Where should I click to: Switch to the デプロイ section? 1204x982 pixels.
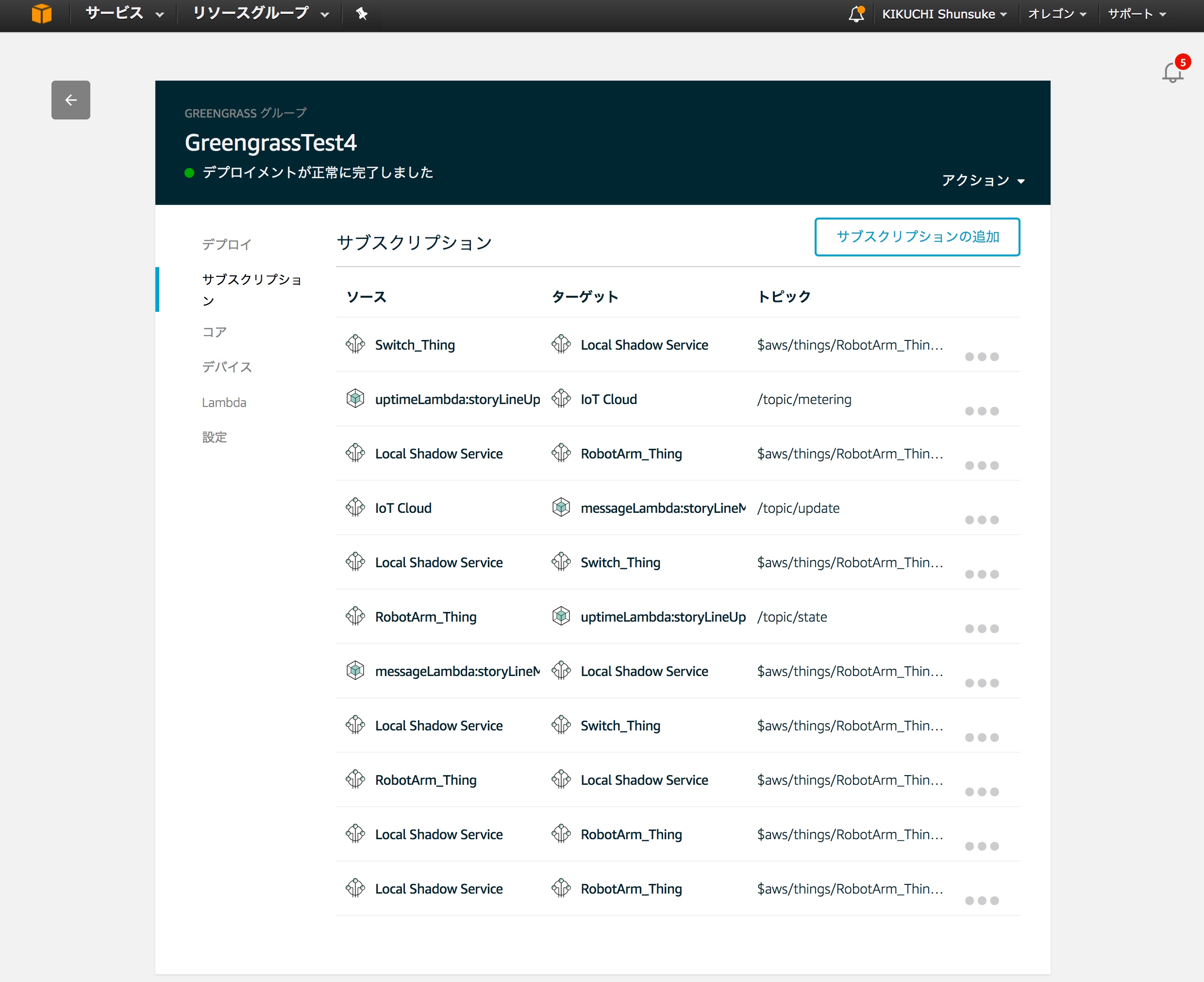(227, 244)
